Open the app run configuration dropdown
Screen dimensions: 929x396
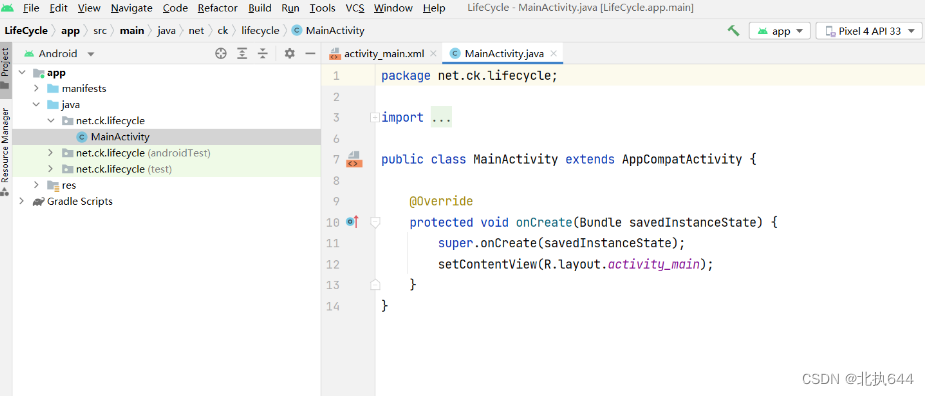(x=779, y=31)
